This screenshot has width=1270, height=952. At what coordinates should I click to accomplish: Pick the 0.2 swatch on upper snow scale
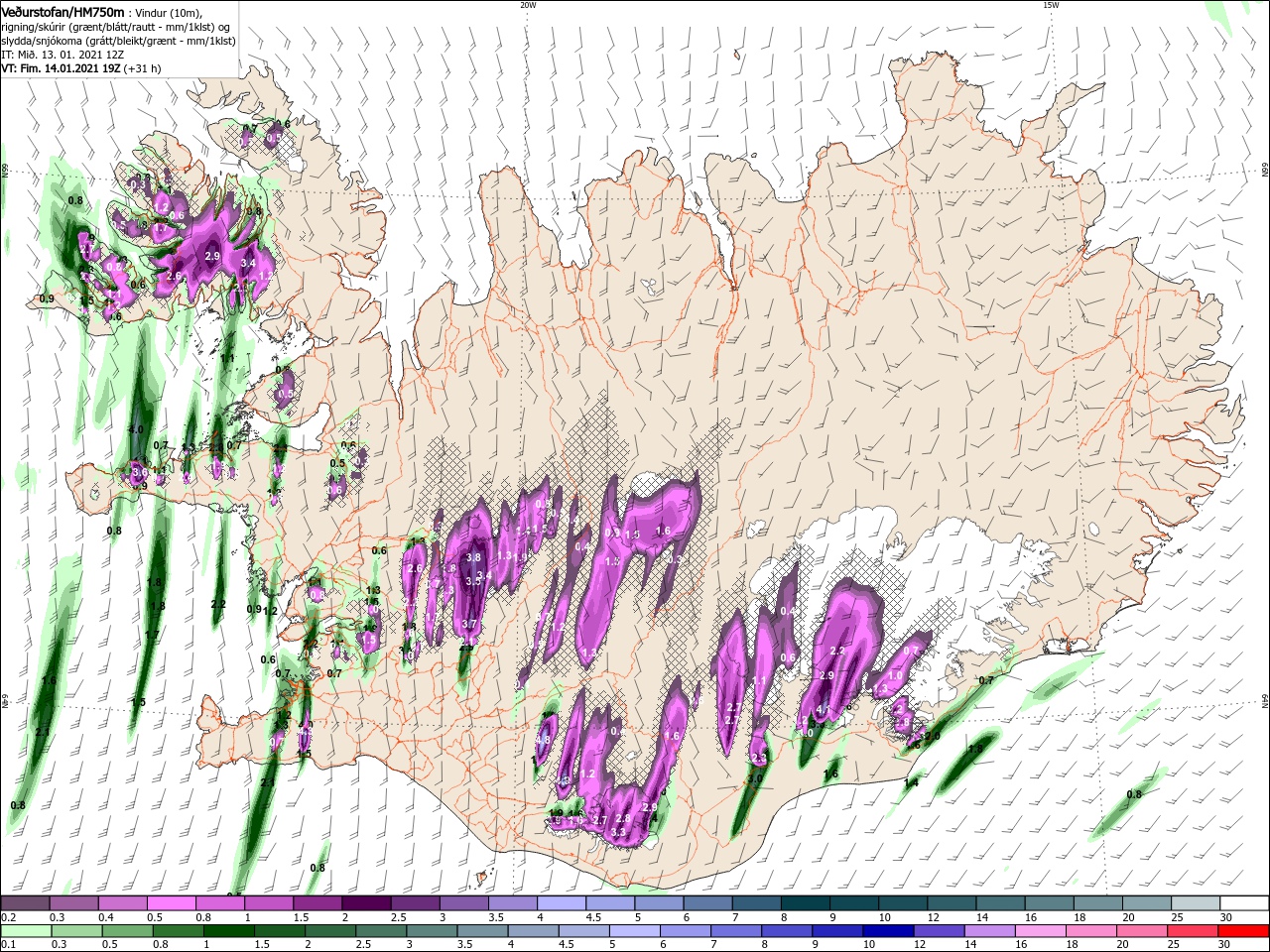(x=25, y=903)
